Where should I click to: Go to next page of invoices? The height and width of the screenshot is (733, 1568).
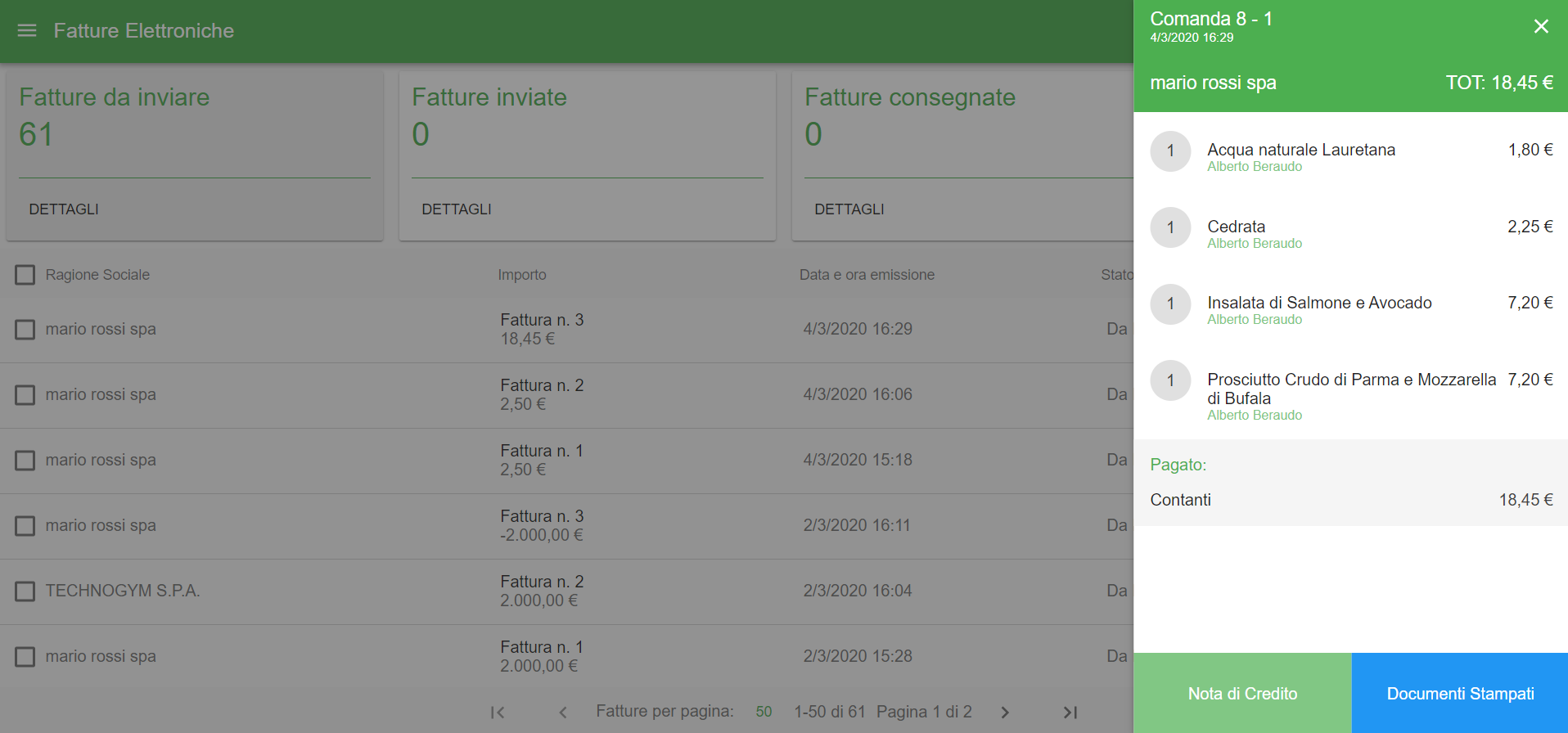click(x=1005, y=713)
